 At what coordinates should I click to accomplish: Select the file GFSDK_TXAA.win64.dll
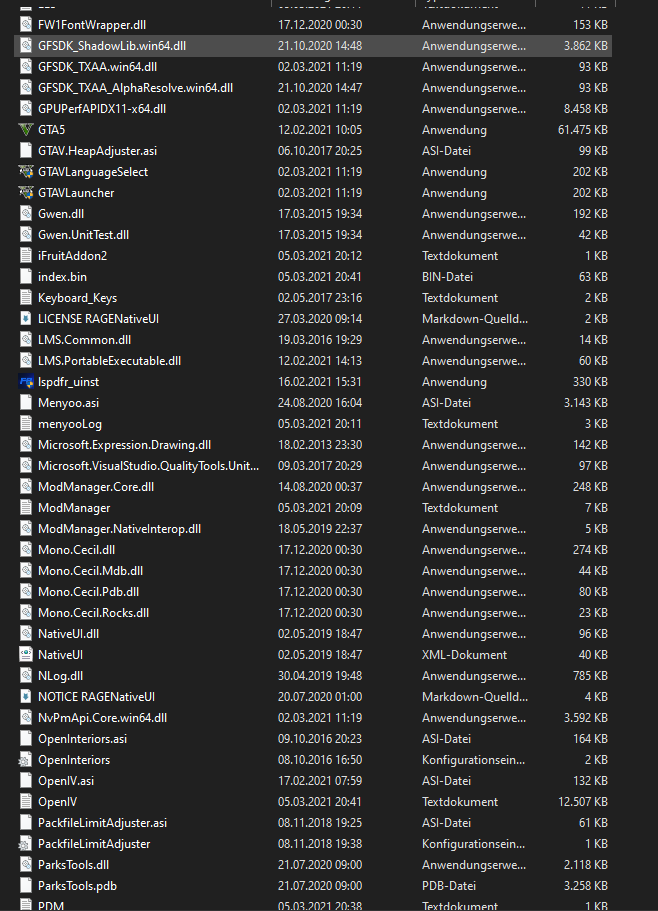pos(97,67)
